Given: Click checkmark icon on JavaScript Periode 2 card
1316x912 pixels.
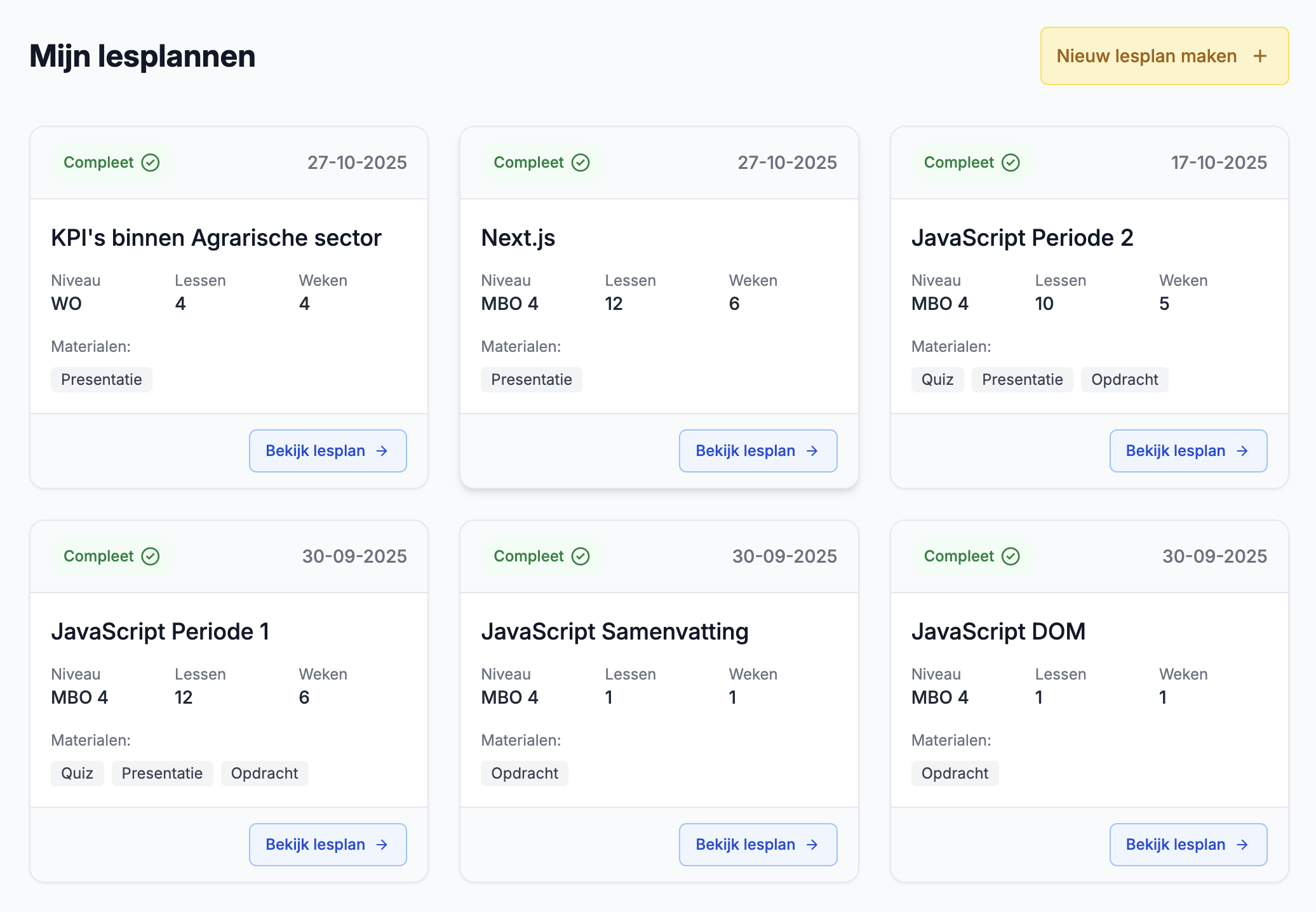Looking at the screenshot, I should (x=1010, y=163).
